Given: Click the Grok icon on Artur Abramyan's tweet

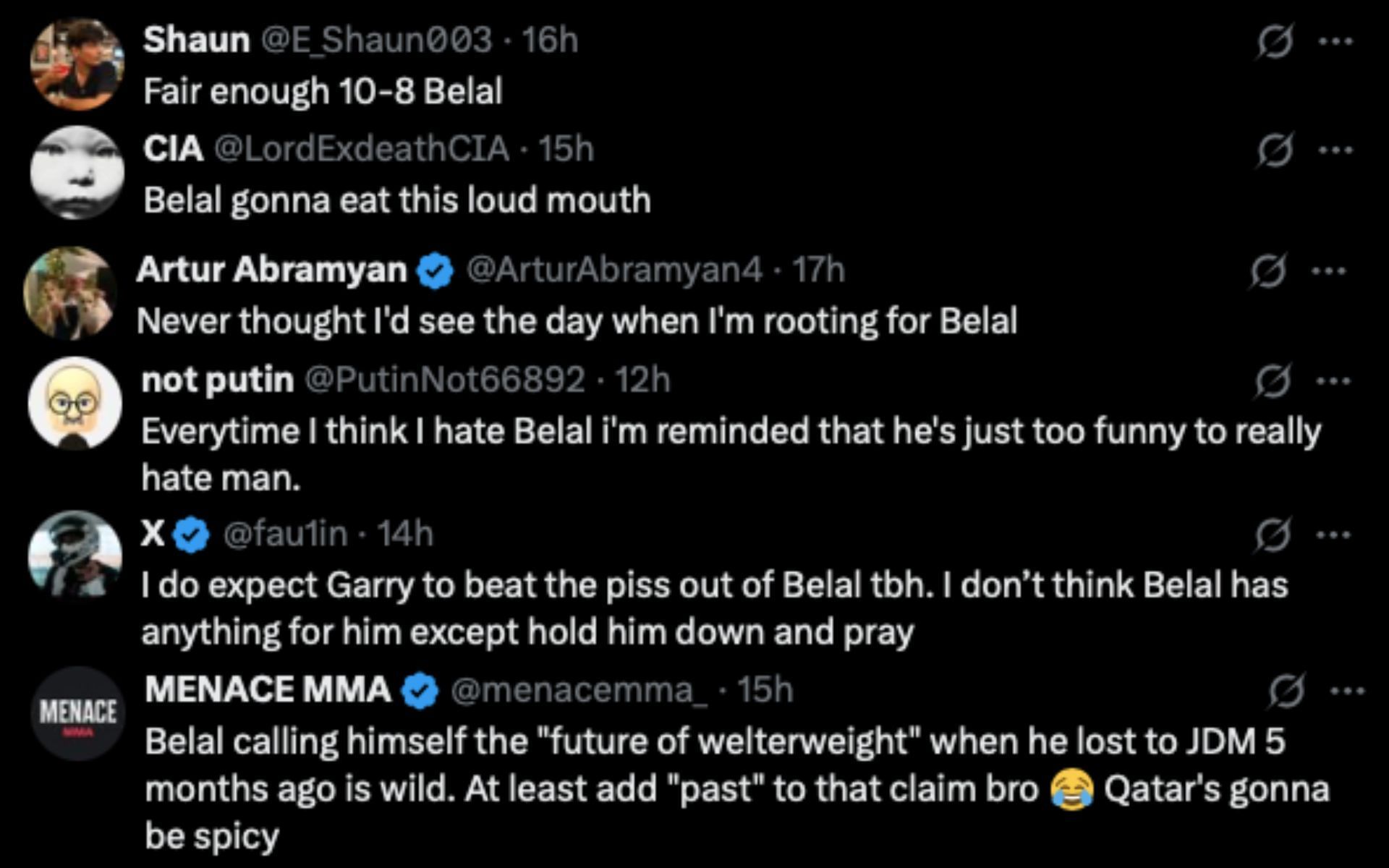Looking at the screenshot, I should pos(1268,272).
